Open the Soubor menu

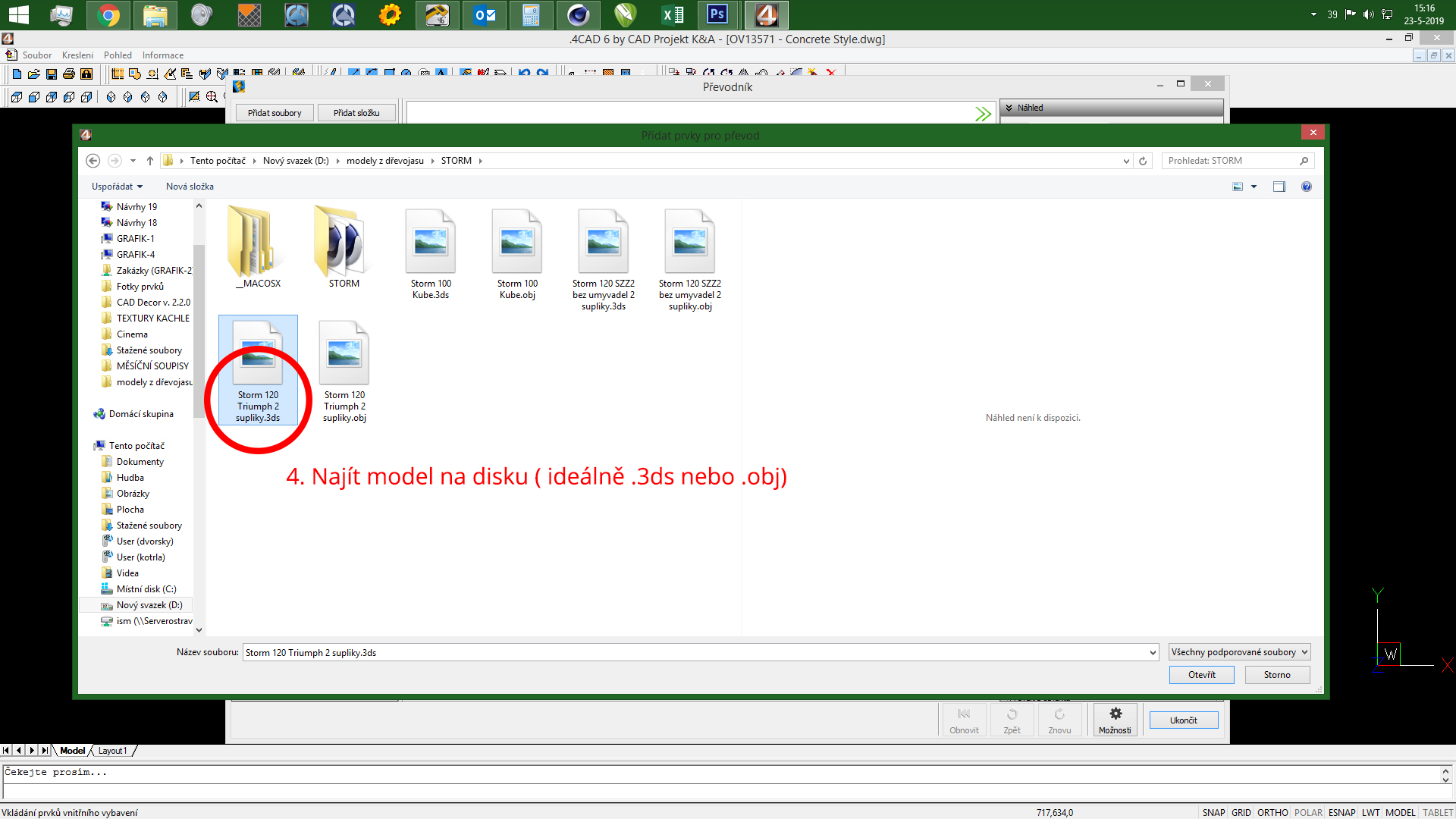pos(36,55)
